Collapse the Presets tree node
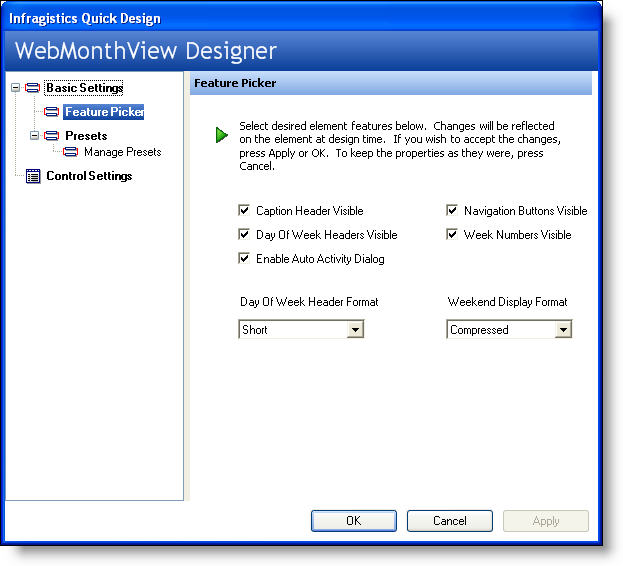Screen dimensions: 623x566 [x=35, y=136]
